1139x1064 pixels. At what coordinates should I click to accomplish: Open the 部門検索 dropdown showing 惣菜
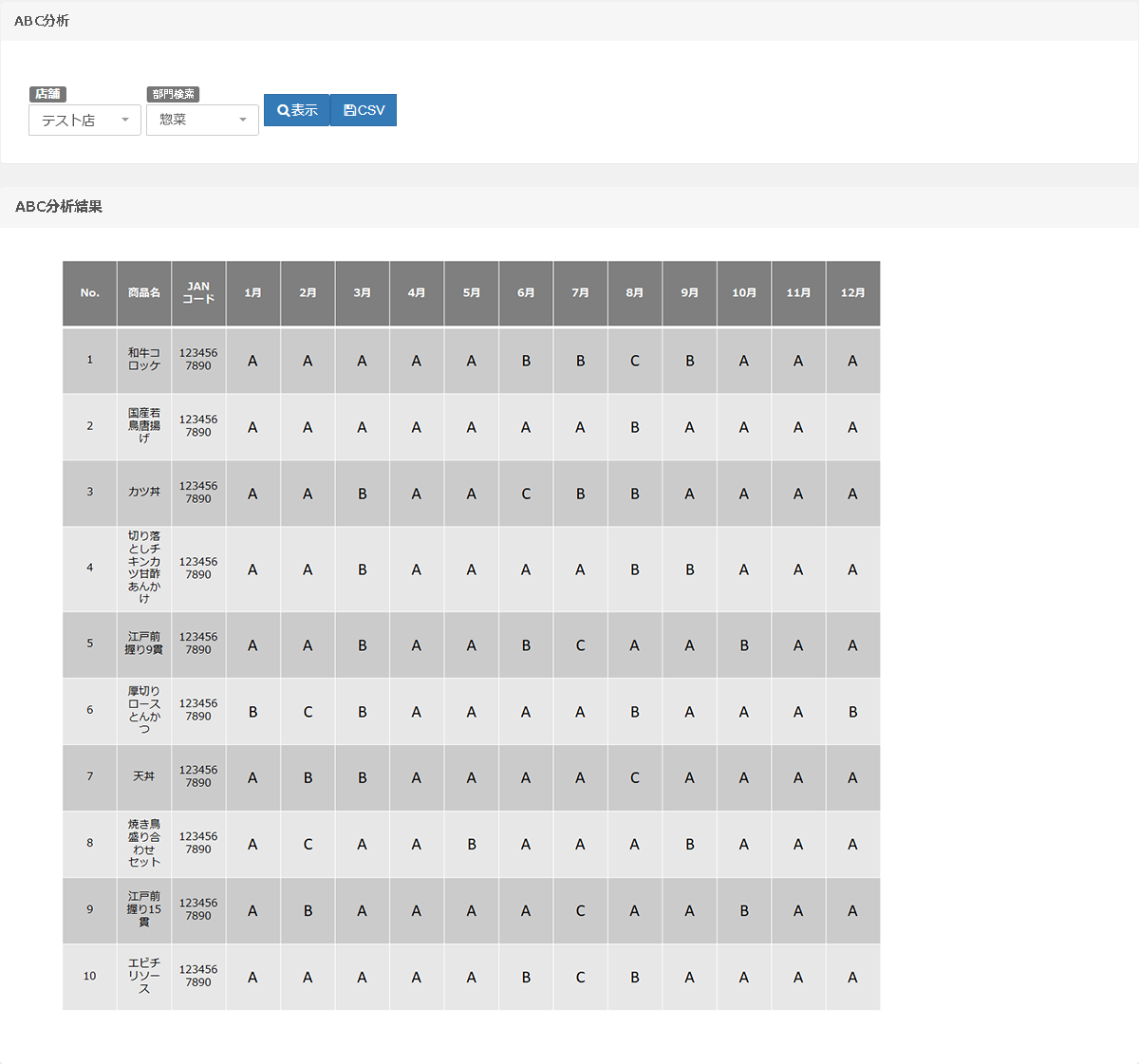coord(202,120)
